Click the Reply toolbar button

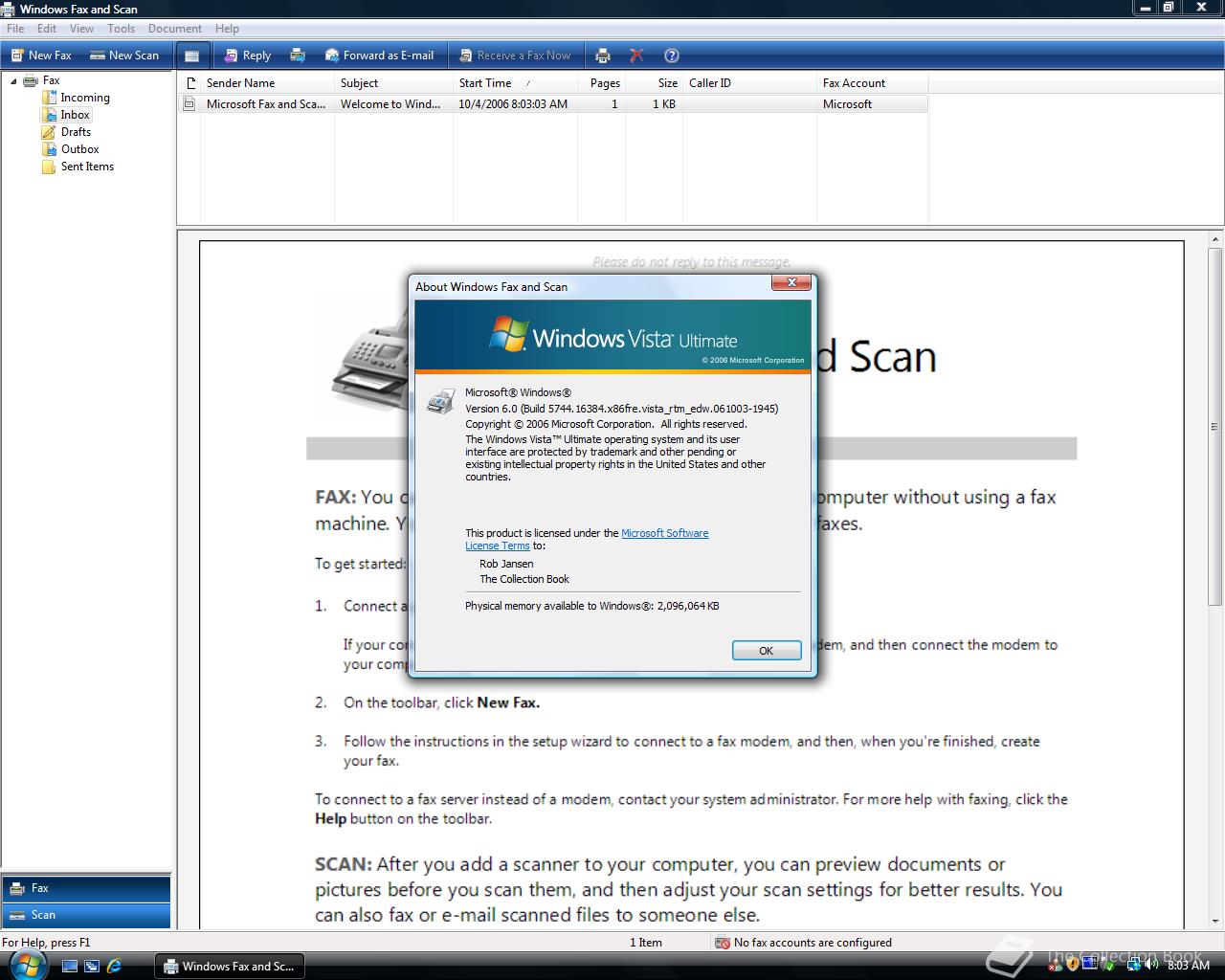tap(247, 56)
